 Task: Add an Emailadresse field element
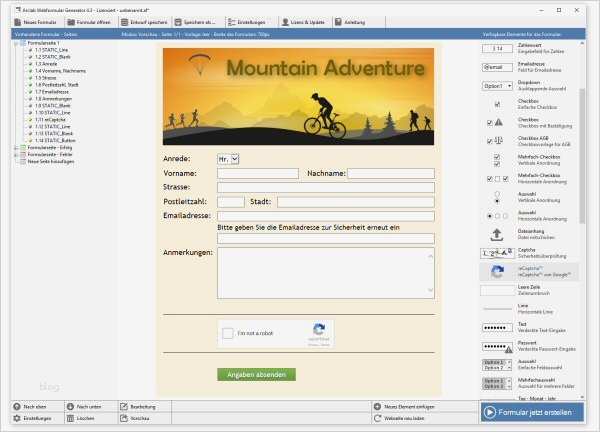(528, 67)
